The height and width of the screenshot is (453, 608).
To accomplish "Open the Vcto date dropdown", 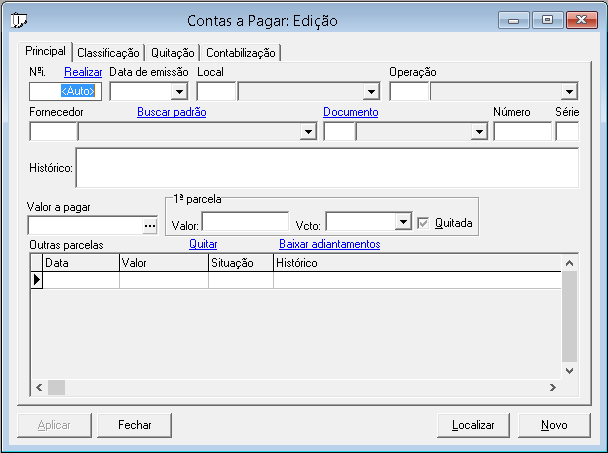I will pos(403,222).
